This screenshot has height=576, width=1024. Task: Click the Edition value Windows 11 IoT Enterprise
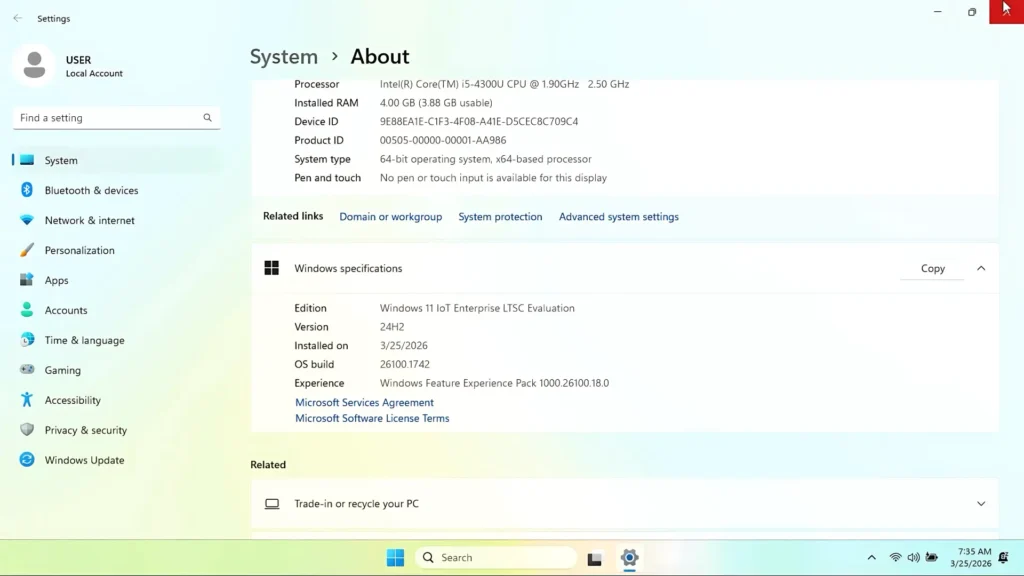477,308
